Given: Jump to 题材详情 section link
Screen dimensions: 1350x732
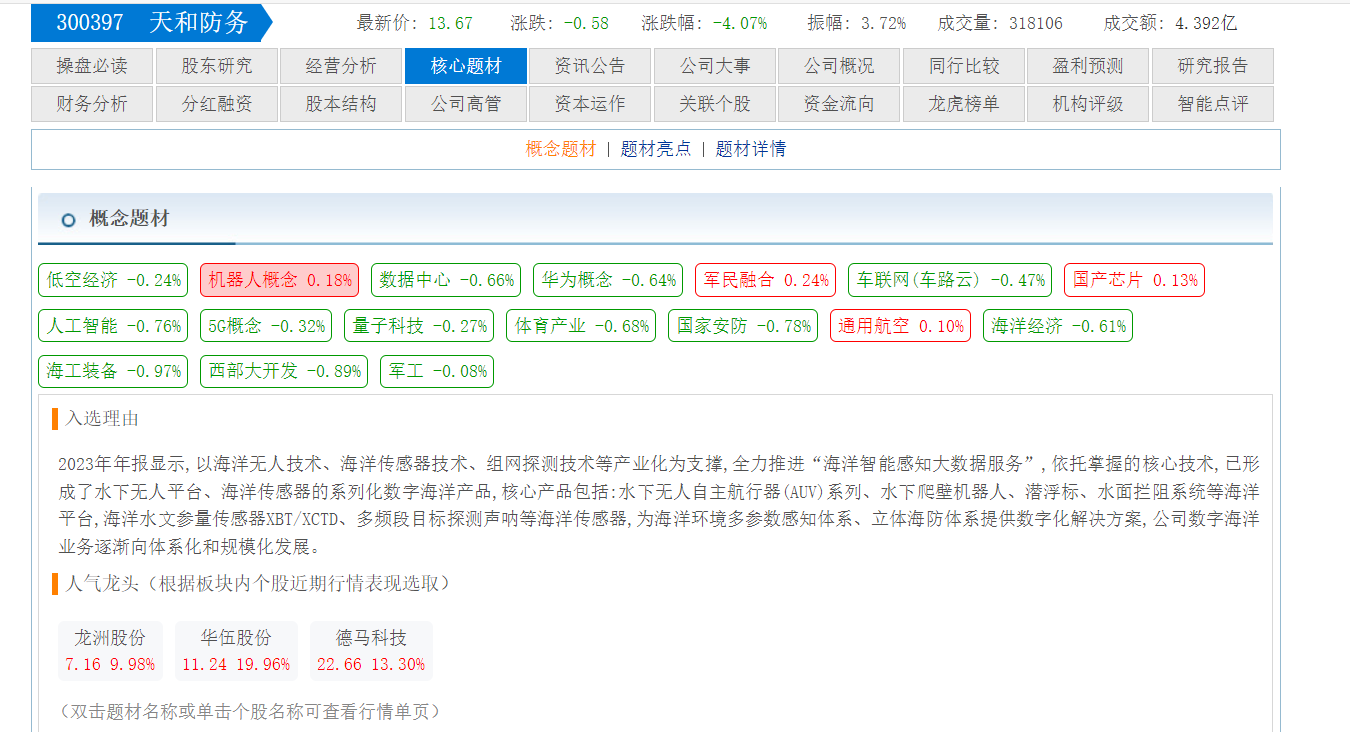Looking at the screenshot, I should 750,149.
